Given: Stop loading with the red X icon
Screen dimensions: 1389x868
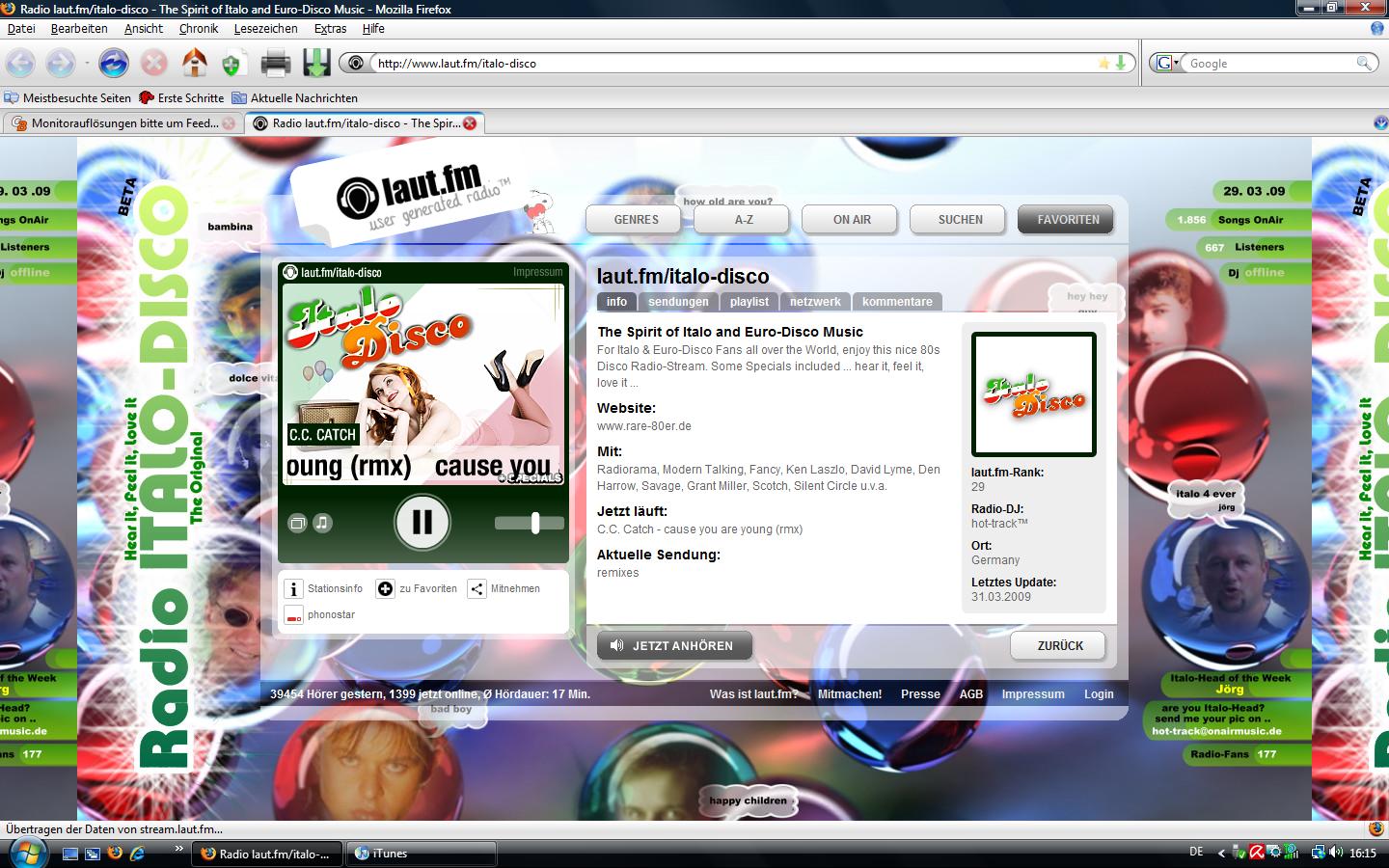Looking at the screenshot, I should (x=154, y=64).
